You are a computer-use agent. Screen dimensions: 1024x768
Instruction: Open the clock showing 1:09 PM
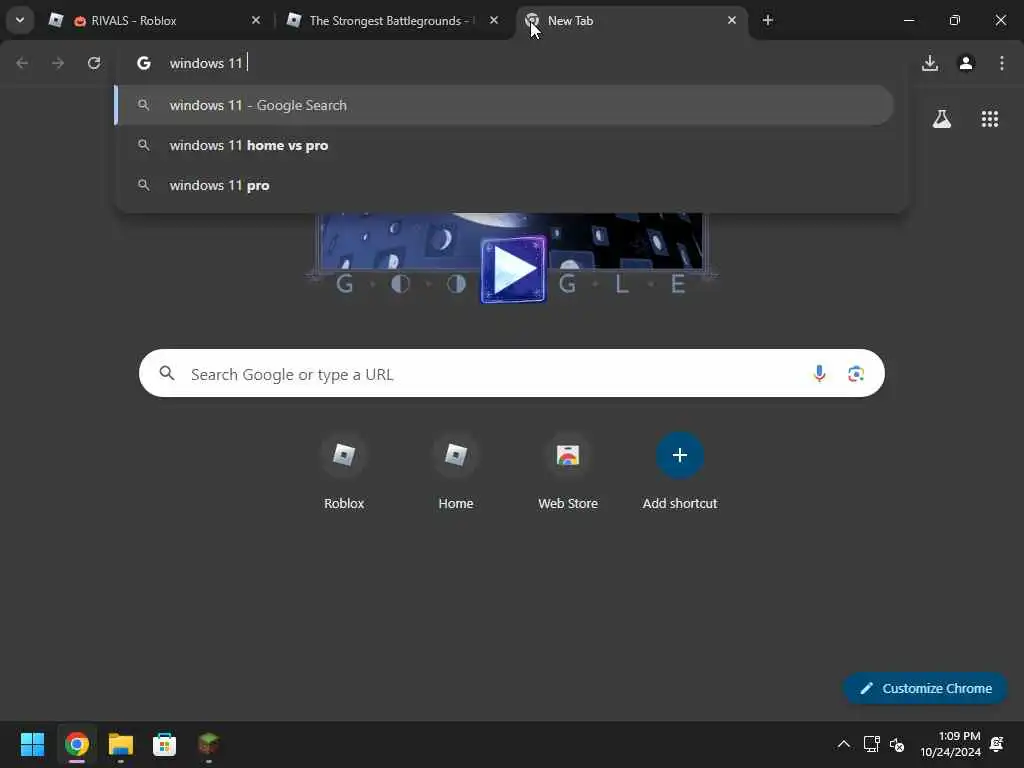(x=951, y=744)
